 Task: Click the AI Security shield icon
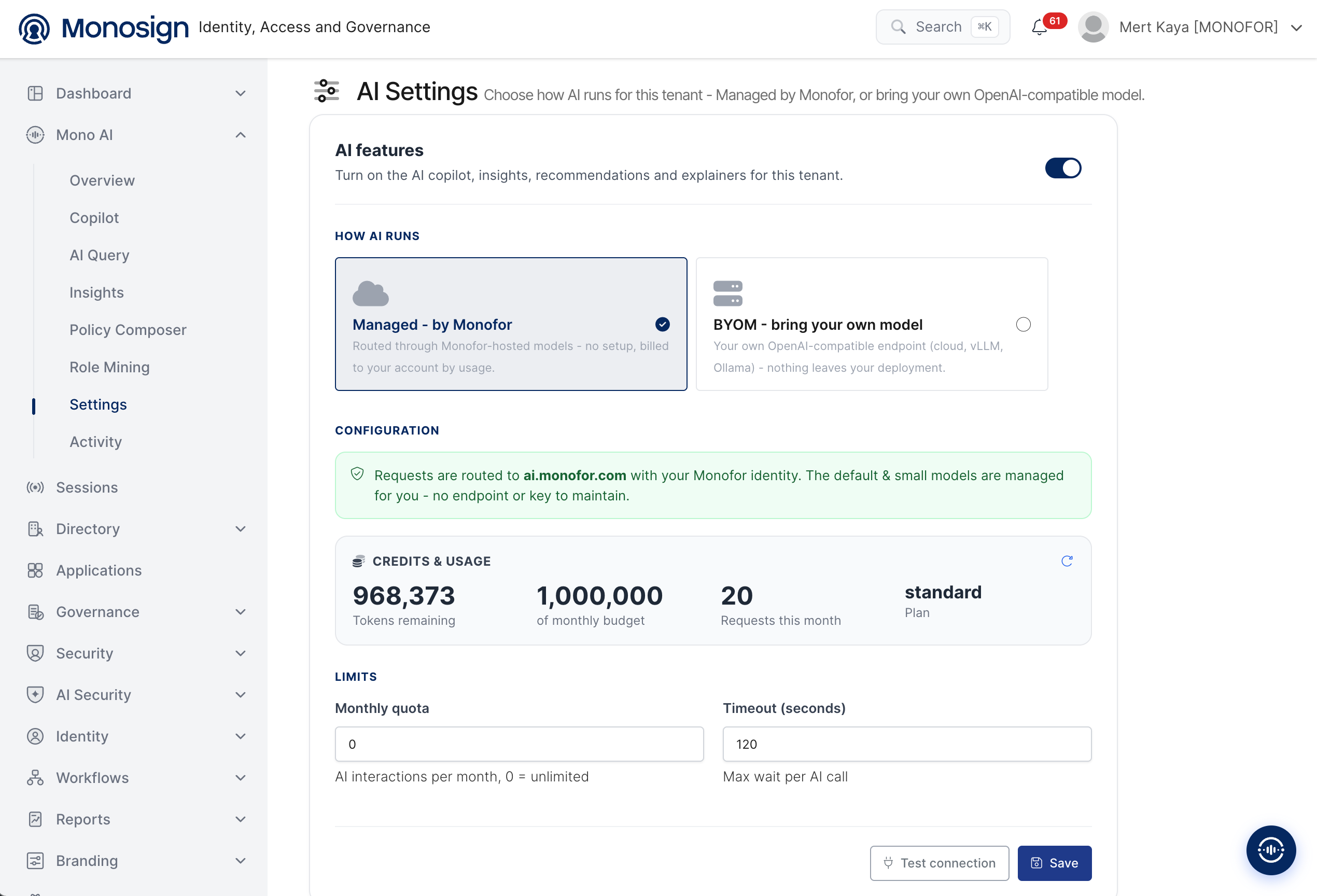(35, 695)
